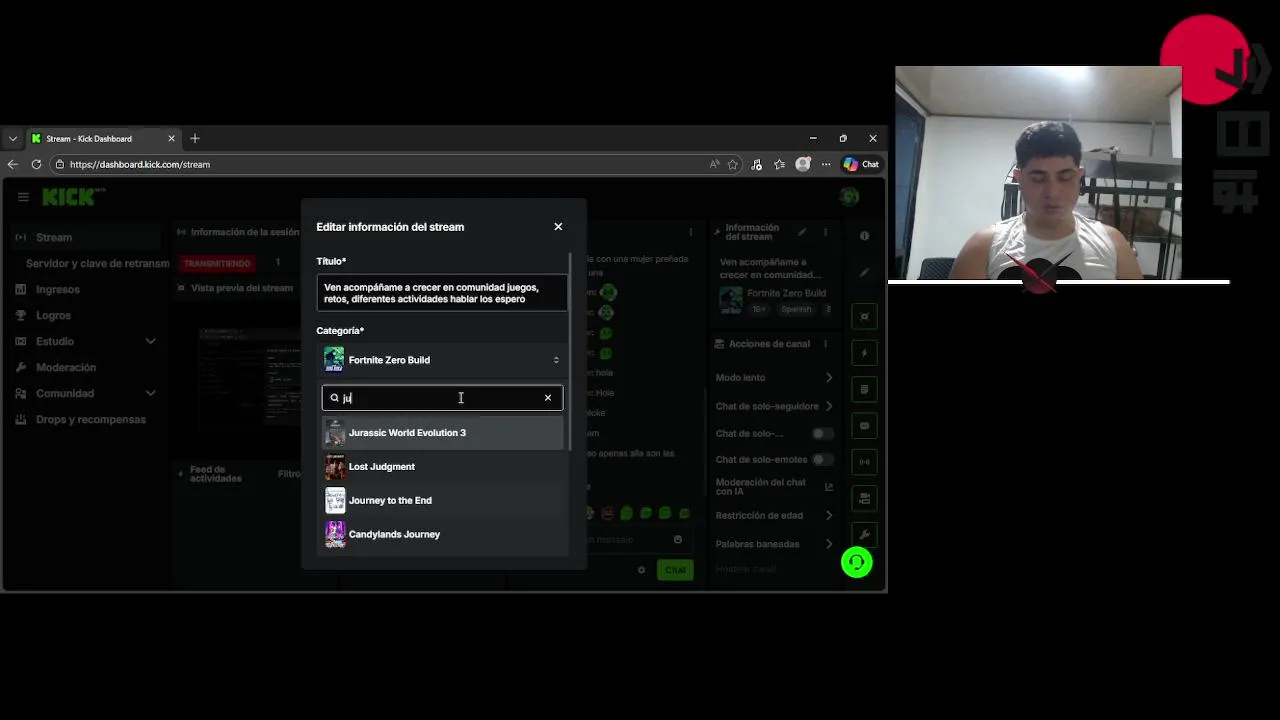Screen dimensions: 1280x720
Task: Select Lost Judgment from category results
Action: point(442,467)
